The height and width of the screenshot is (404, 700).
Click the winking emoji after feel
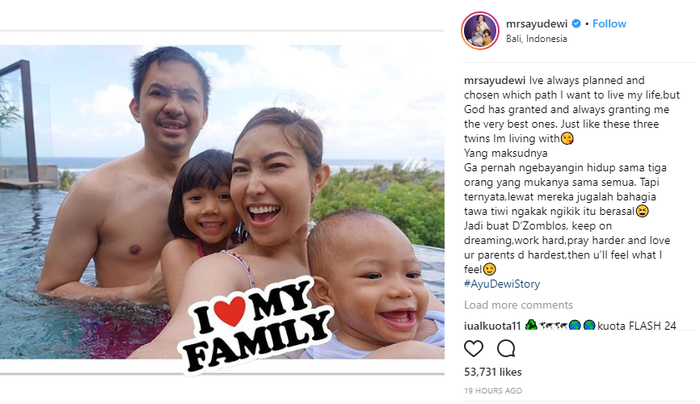pos(490,270)
